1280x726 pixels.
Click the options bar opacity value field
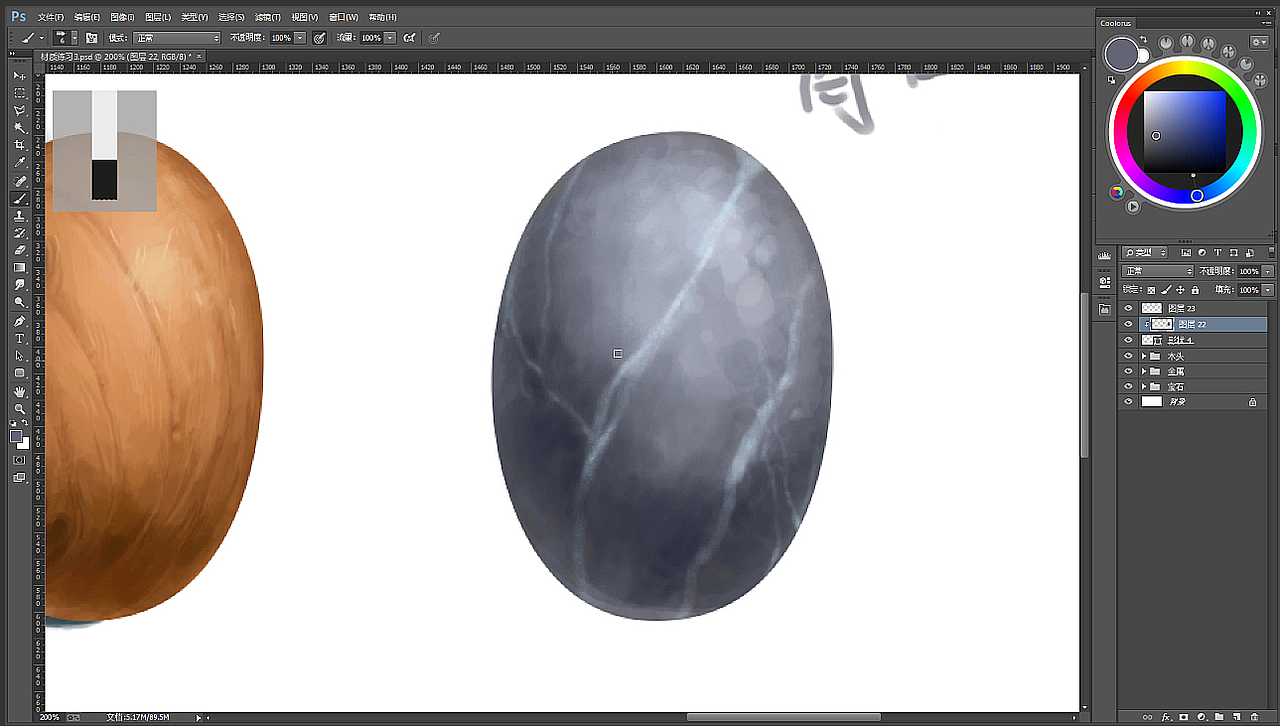pos(281,38)
